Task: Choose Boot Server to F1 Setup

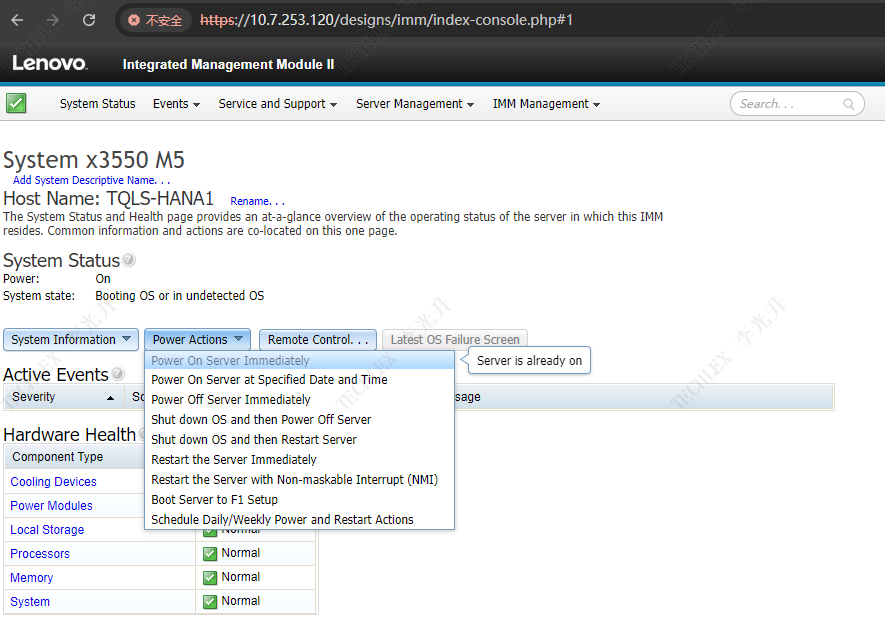Action: tap(299, 500)
